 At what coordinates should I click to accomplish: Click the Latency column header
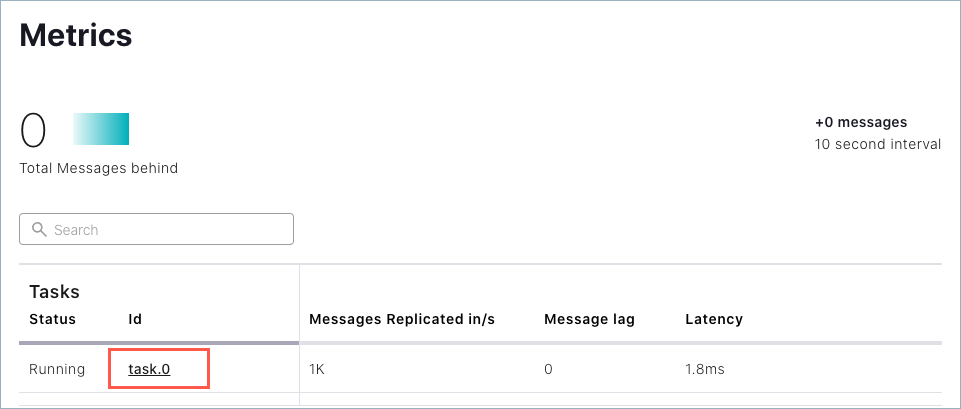tap(714, 319)
